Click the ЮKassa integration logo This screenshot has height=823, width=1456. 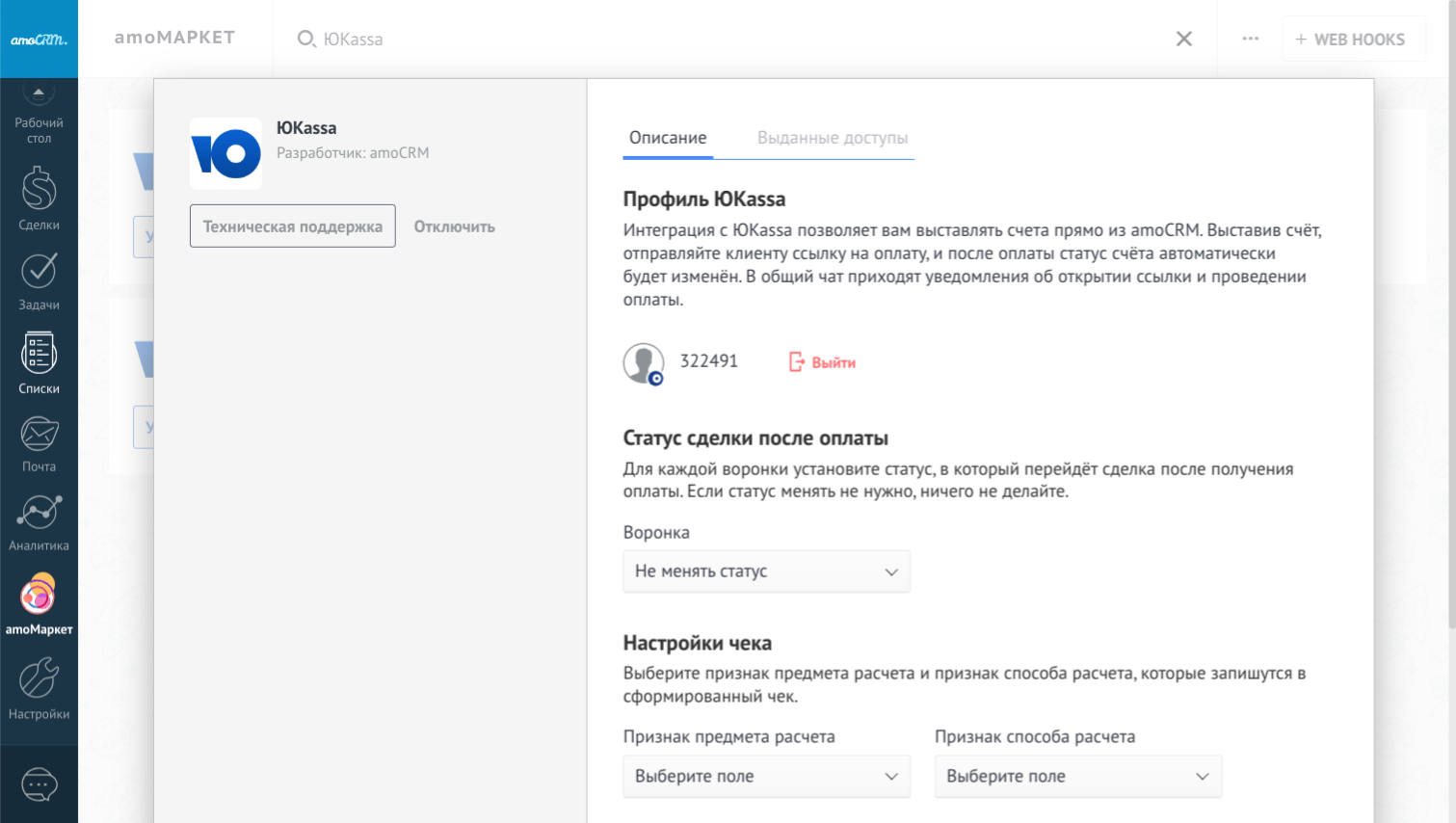click(x=225, y=153)
